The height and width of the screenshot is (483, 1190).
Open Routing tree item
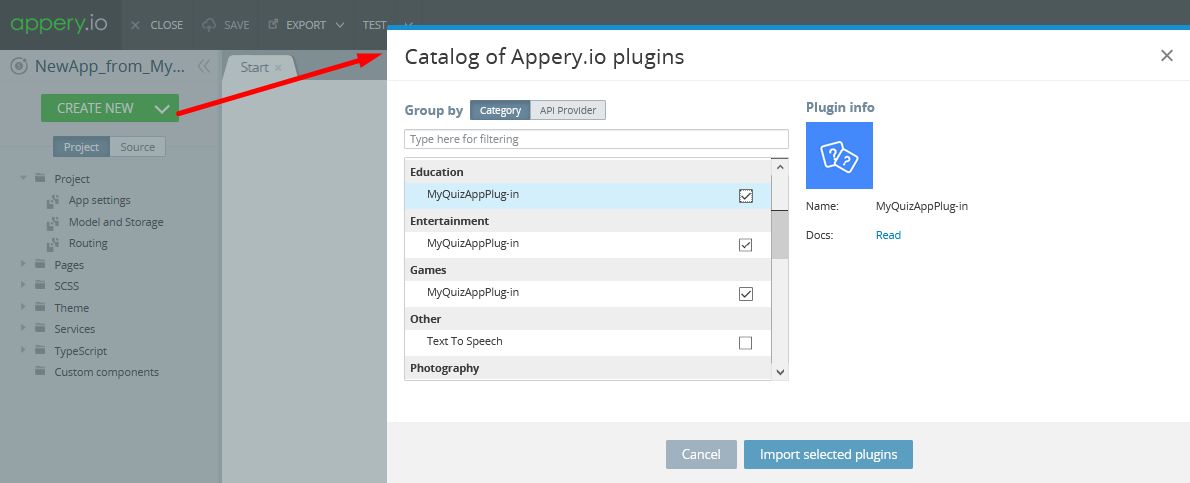point(88,243)
